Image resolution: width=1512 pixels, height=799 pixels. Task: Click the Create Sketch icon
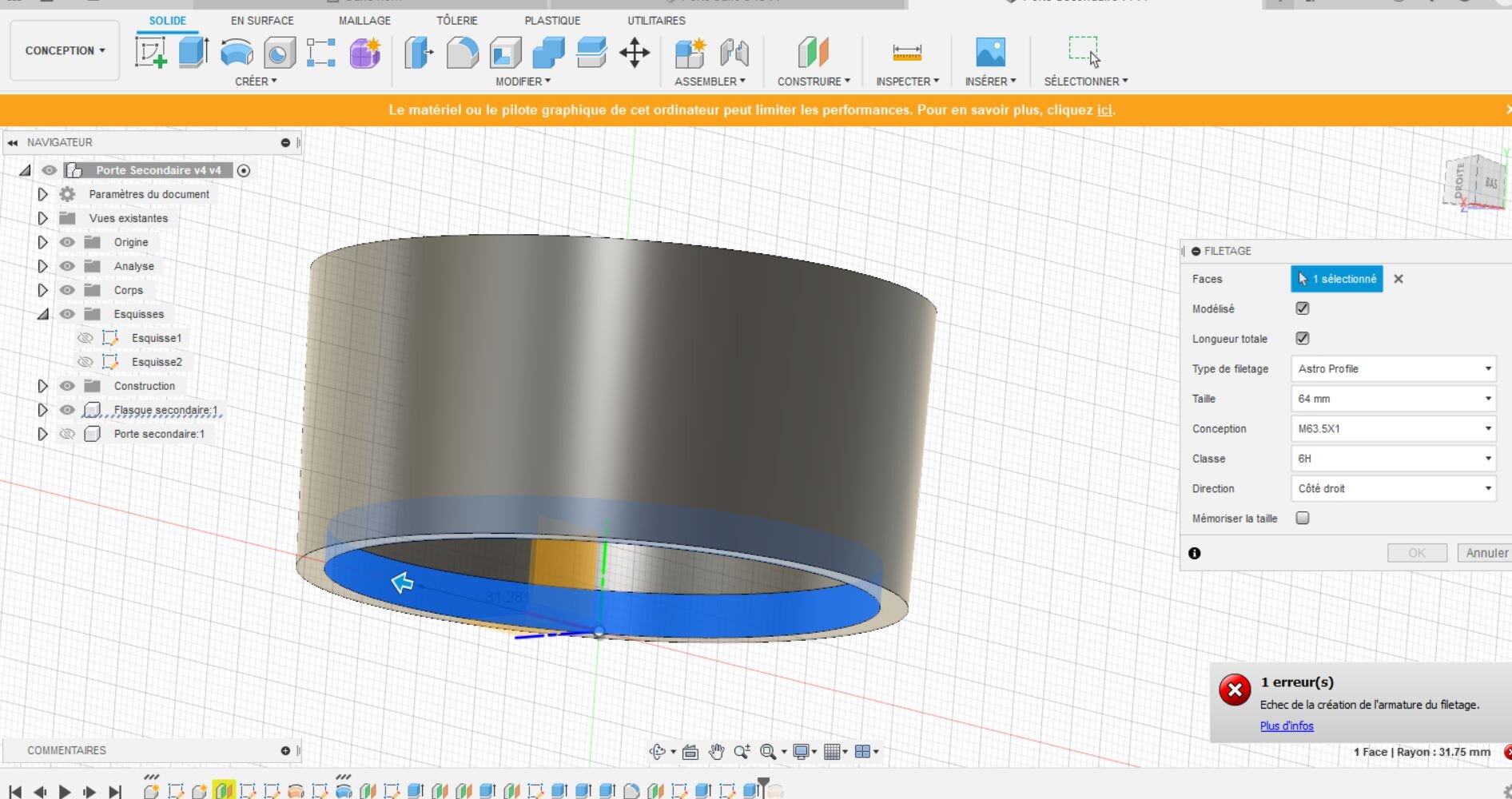(150, 53)
